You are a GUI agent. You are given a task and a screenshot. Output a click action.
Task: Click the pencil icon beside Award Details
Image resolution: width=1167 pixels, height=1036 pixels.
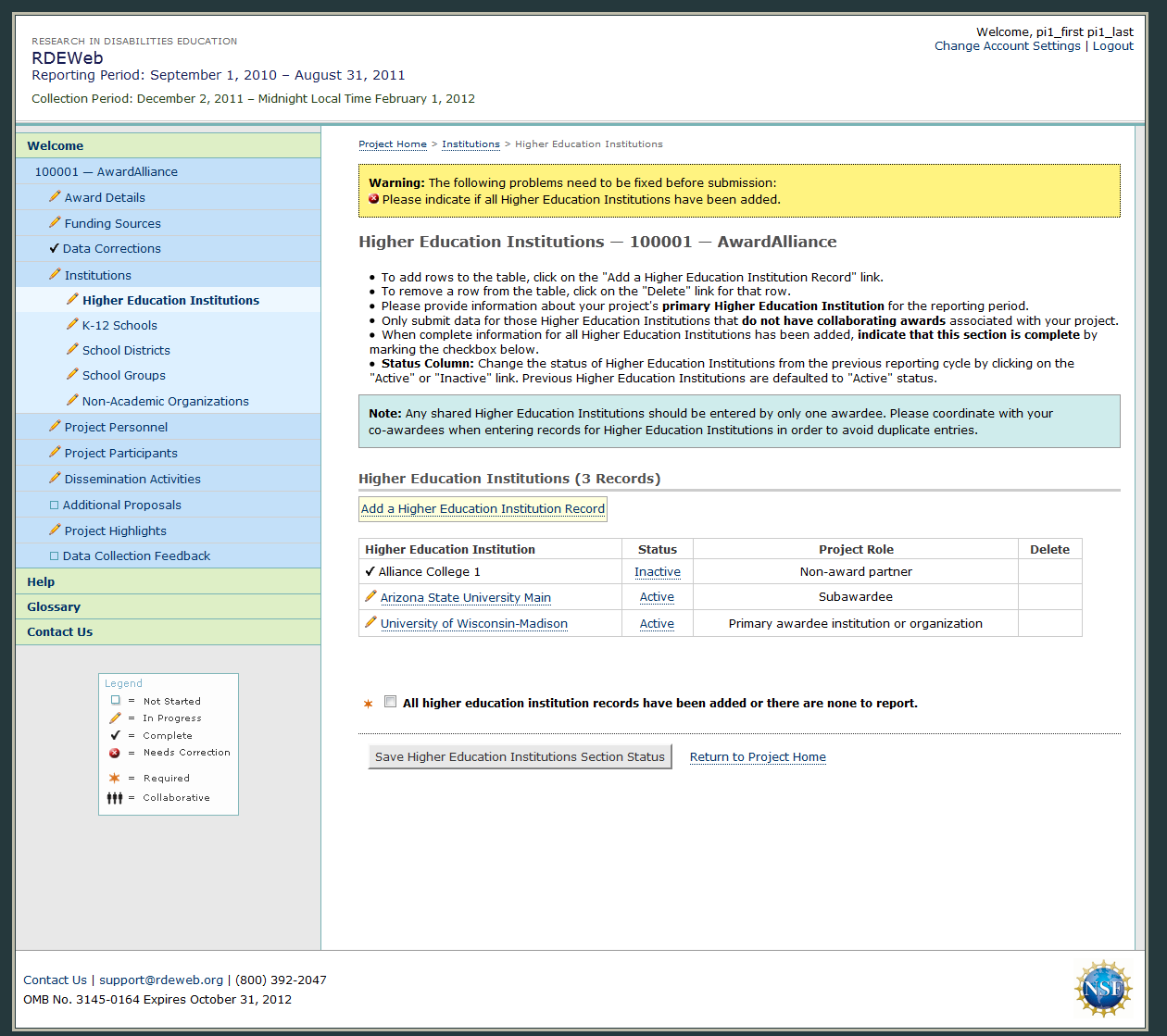point(55,196)
